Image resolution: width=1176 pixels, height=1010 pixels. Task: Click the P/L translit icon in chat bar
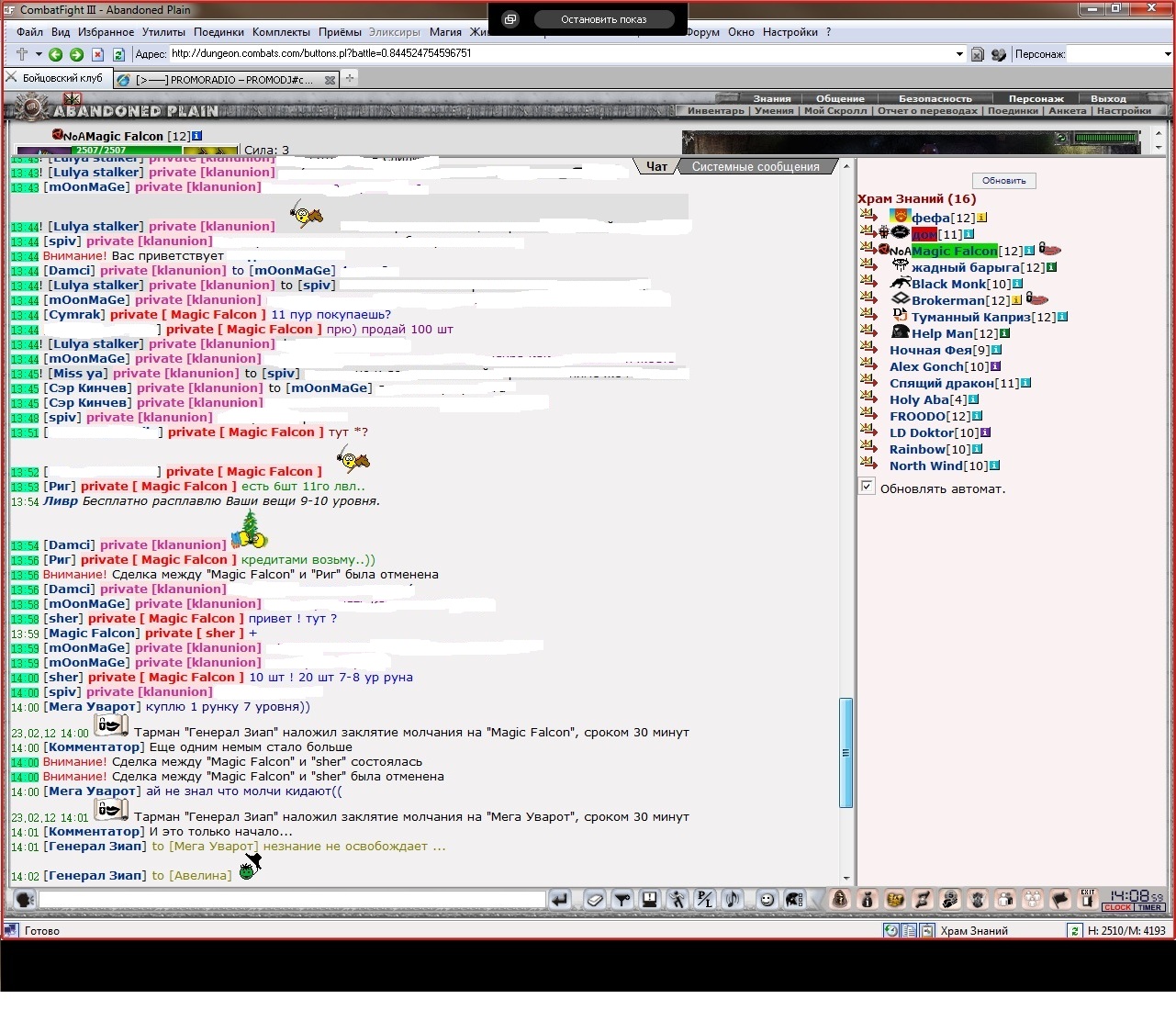click(705, 900)
